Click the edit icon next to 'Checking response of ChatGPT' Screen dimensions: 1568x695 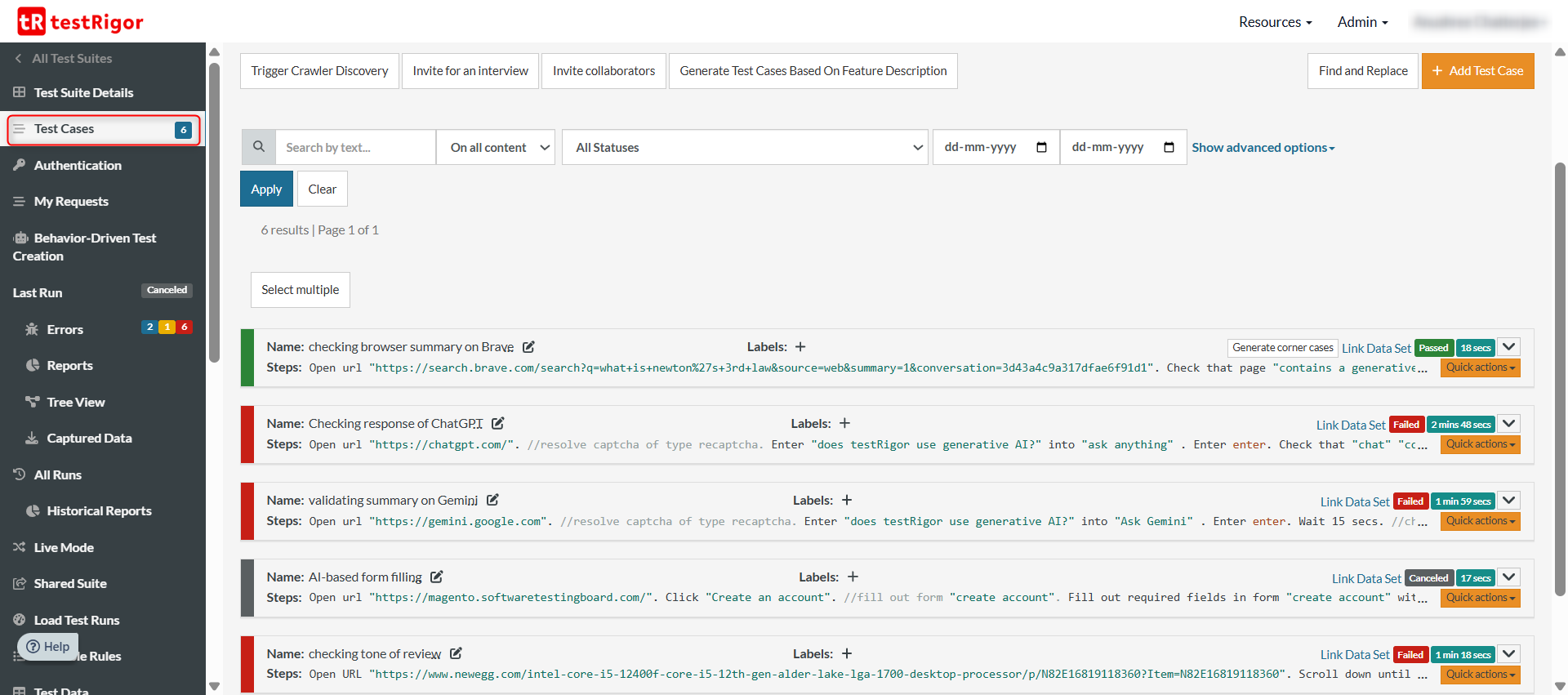point(497,424)
